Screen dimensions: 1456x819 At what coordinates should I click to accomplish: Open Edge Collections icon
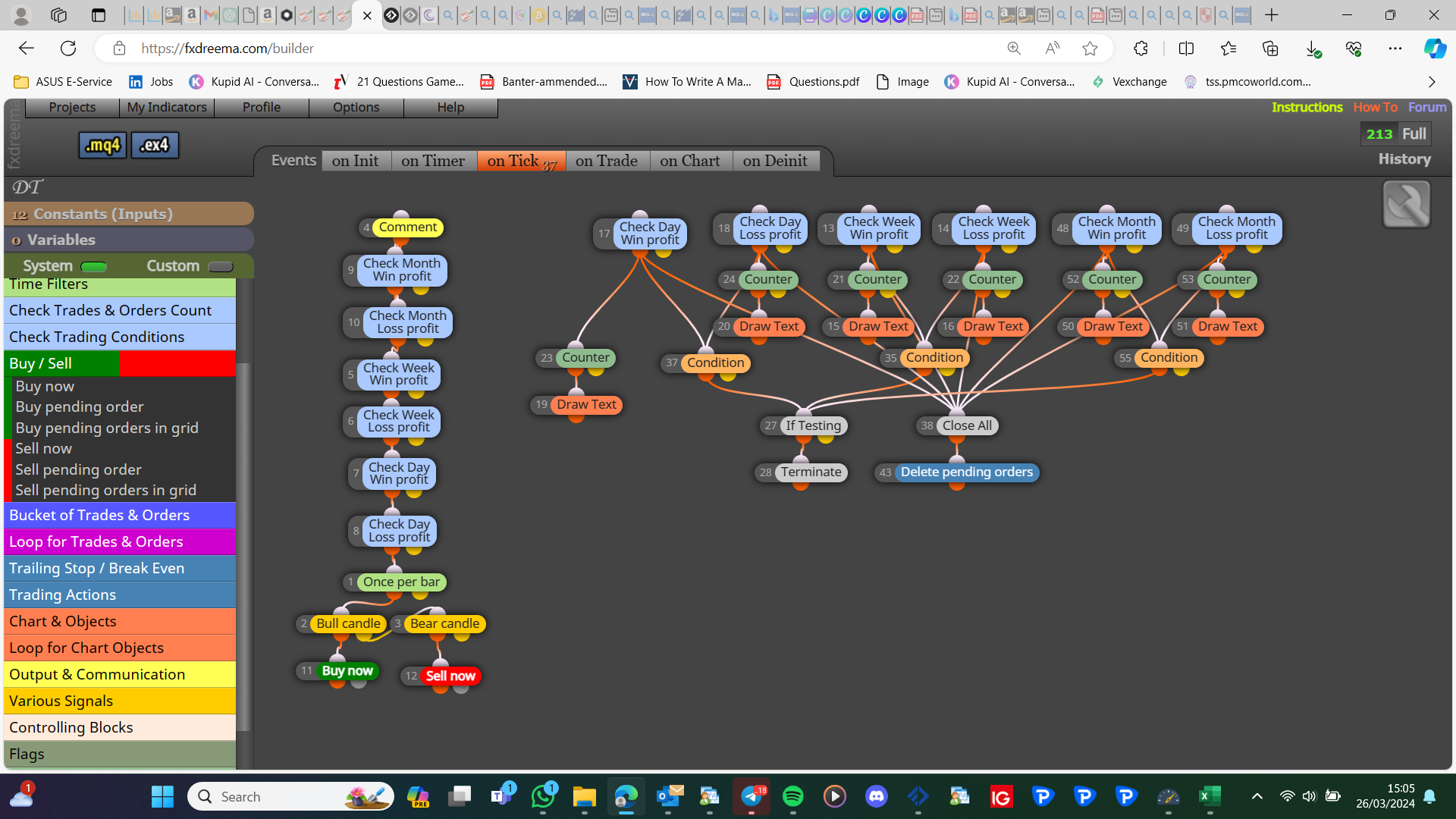click(1270, 49)
